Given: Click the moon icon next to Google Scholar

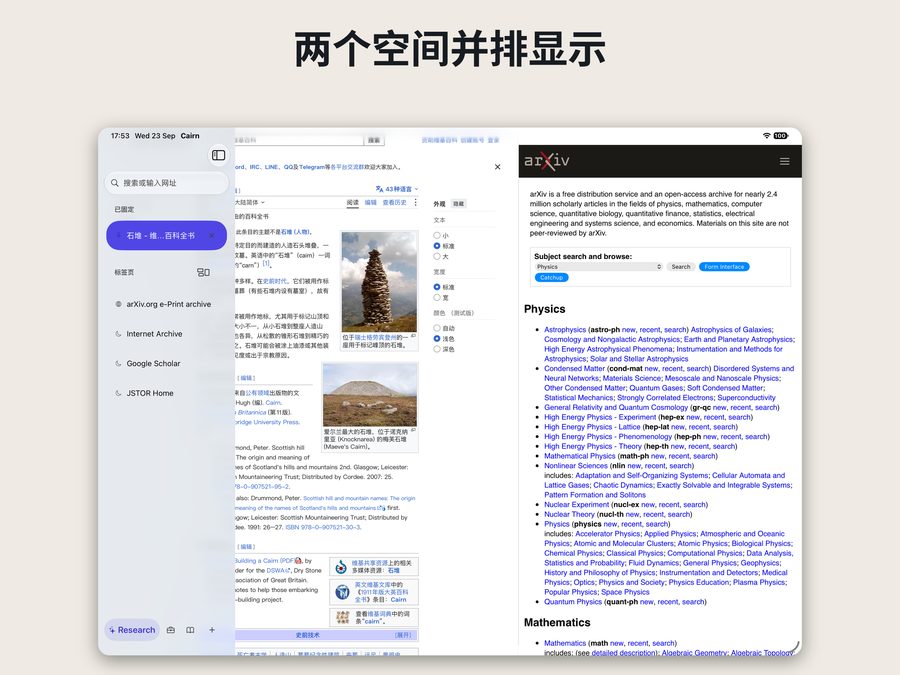Looking at the screenshot, I should coord(118,363).
